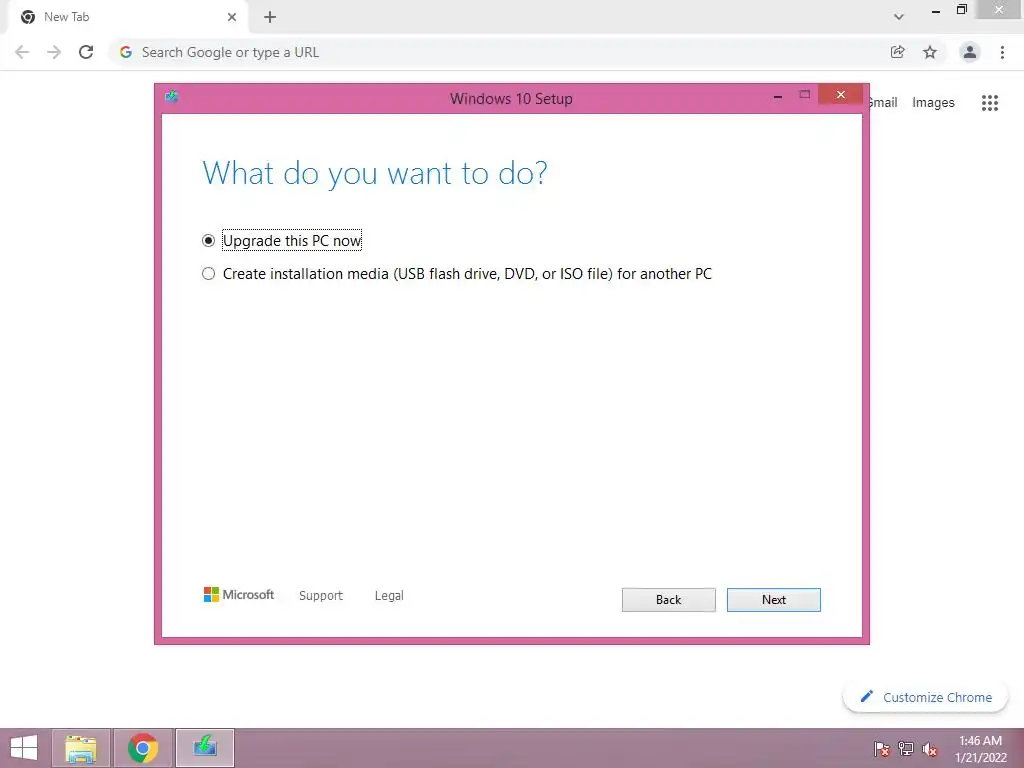Open the taskbar clock showing 1:46 AM
The image size is (1024, 768).
[x=980, y=748]
